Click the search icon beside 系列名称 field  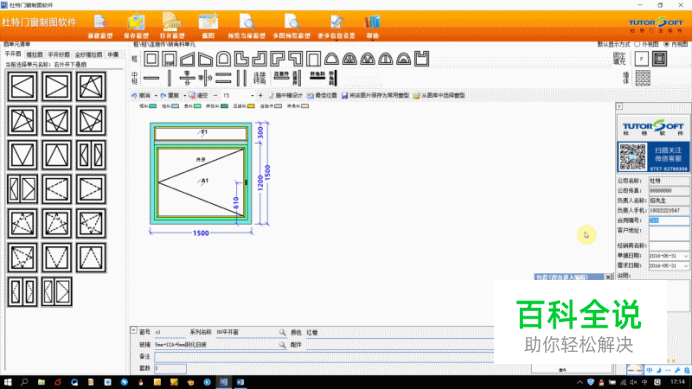coord(282,332)
